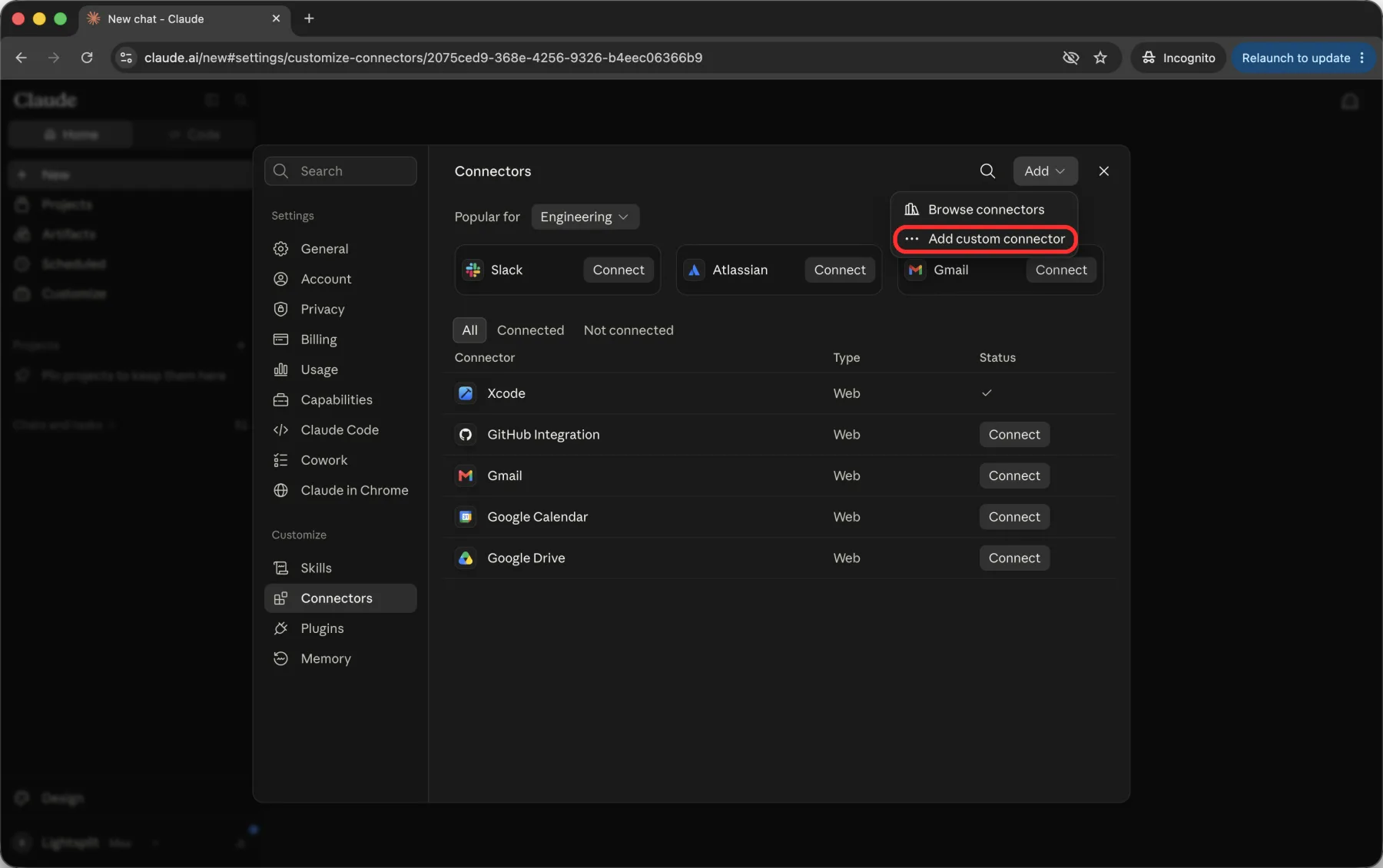Click the Type column header

click(847, 358)
